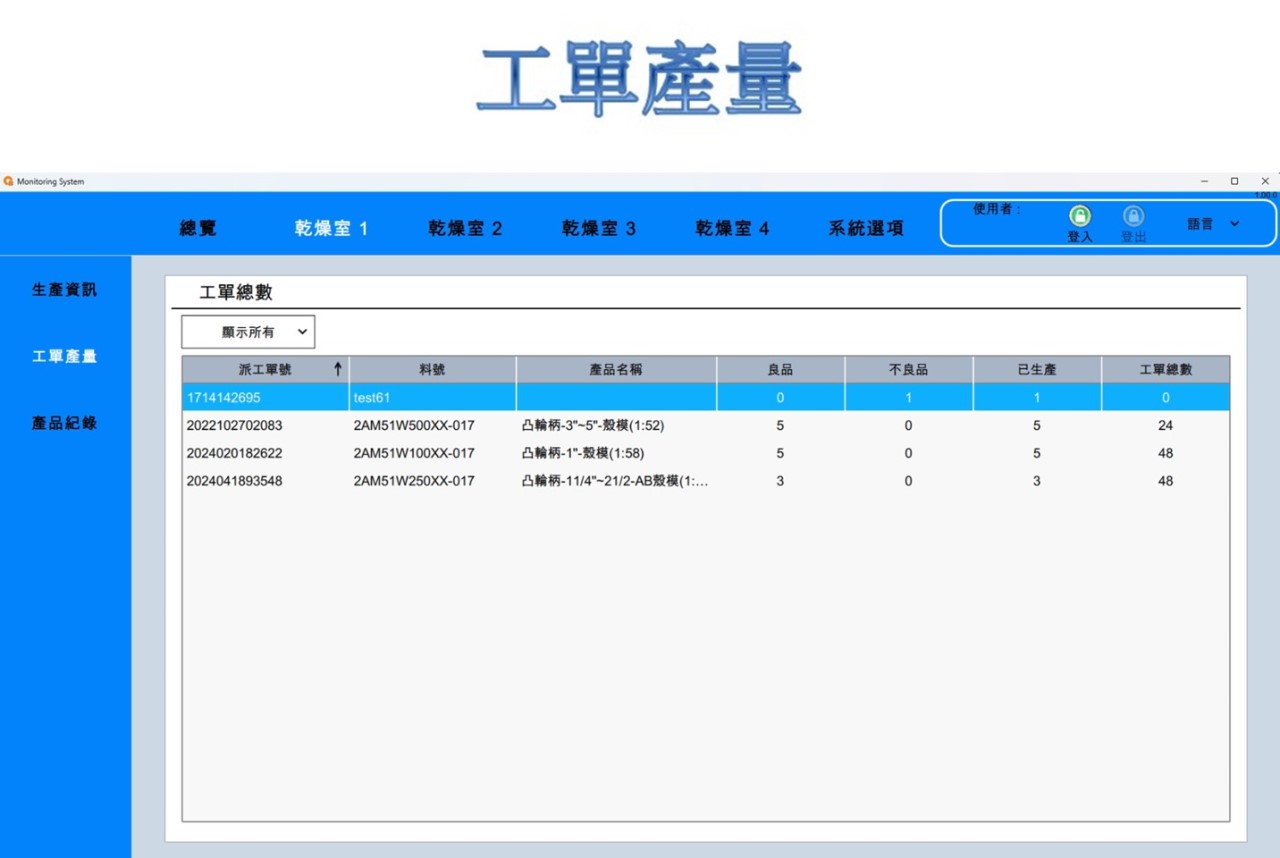Select 工單產量 in the left sidebar
This screenshot has height=858, width=1280.
coord(65,356)
